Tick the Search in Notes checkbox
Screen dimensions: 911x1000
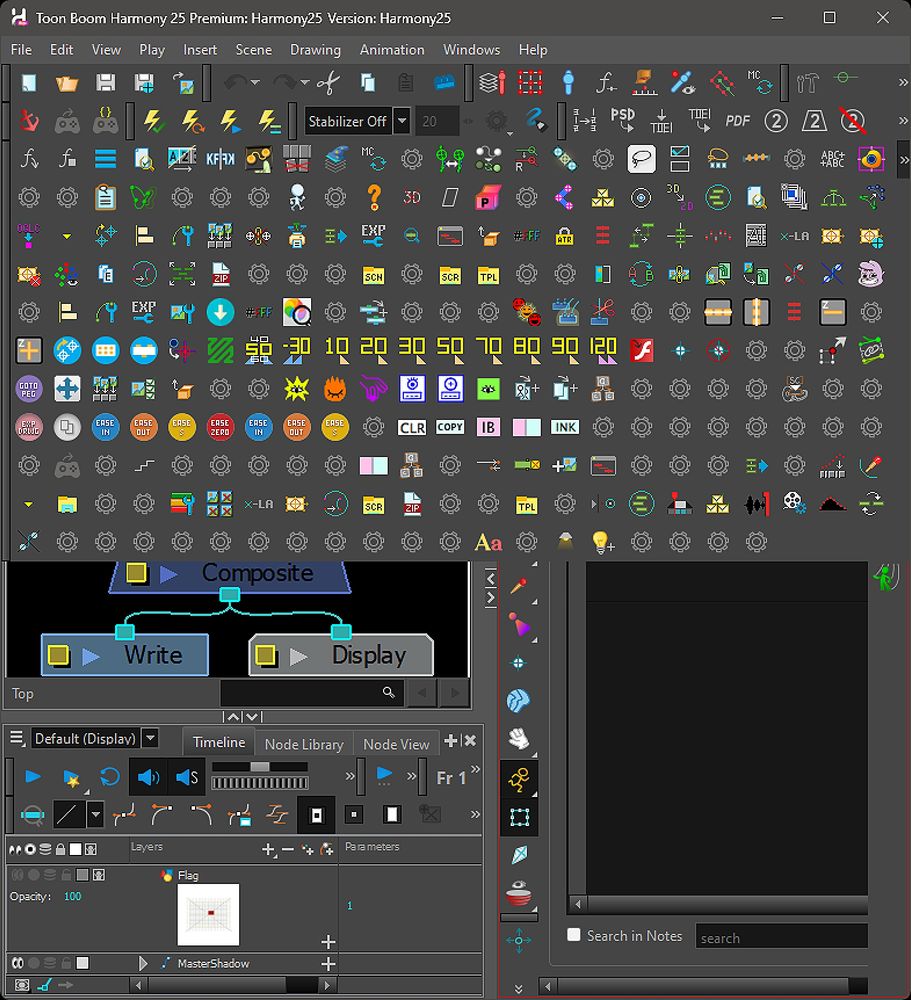[x=574, y=935]
